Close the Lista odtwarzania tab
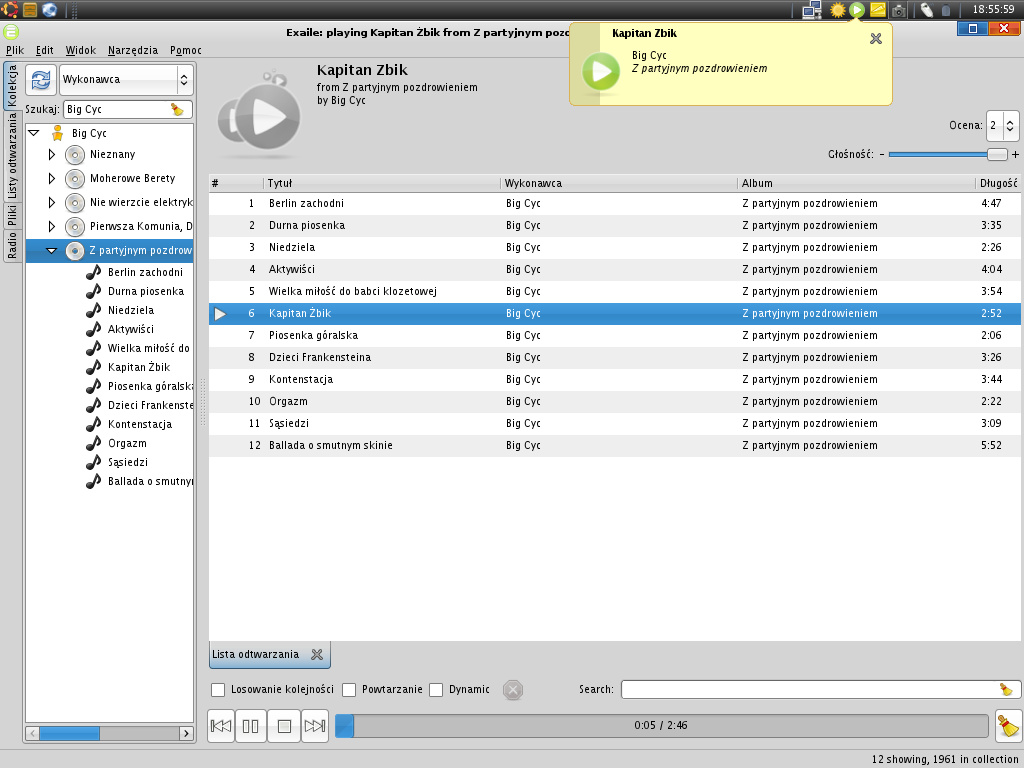 pos(317,654)
